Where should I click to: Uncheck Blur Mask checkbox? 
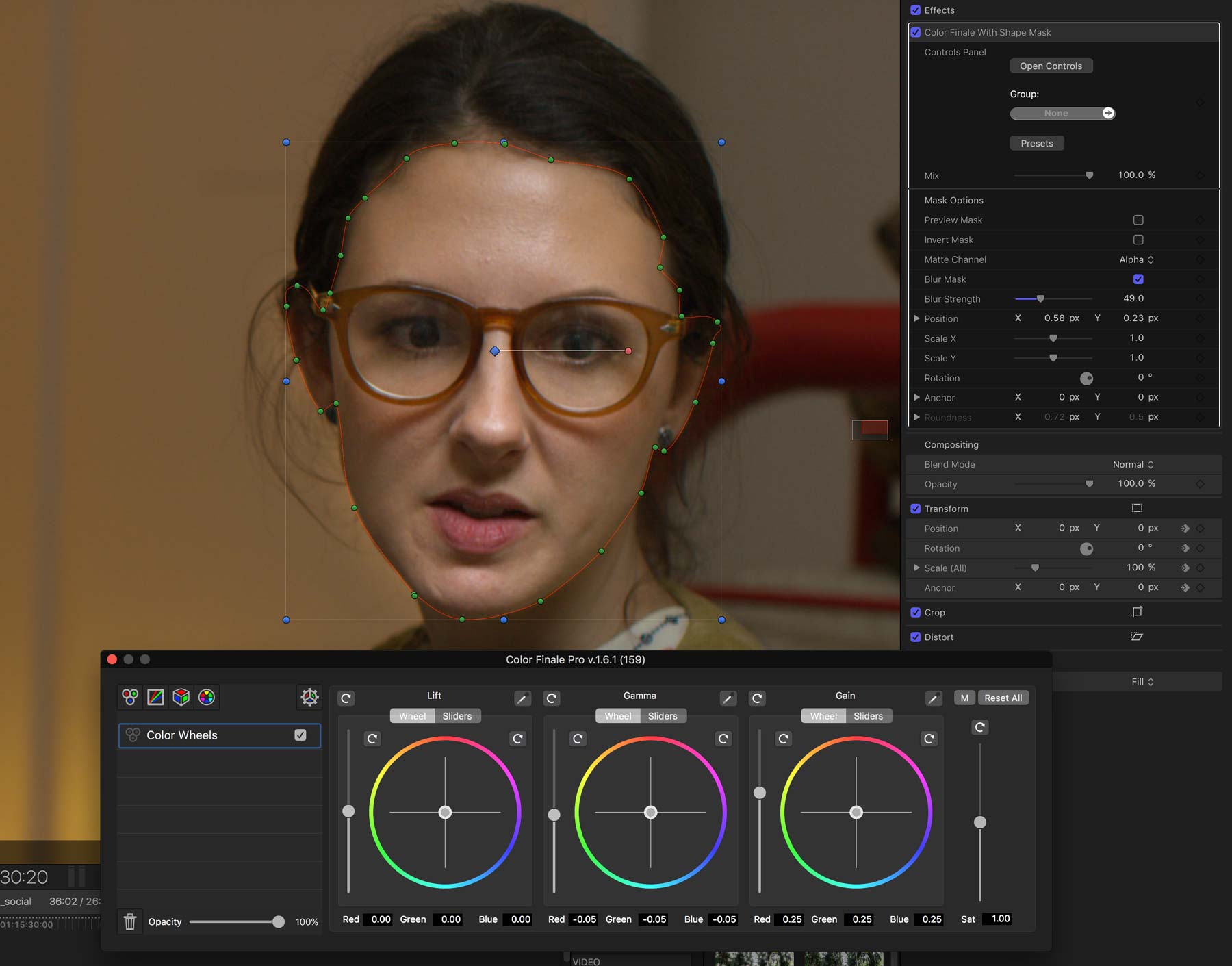[1138, 279]
